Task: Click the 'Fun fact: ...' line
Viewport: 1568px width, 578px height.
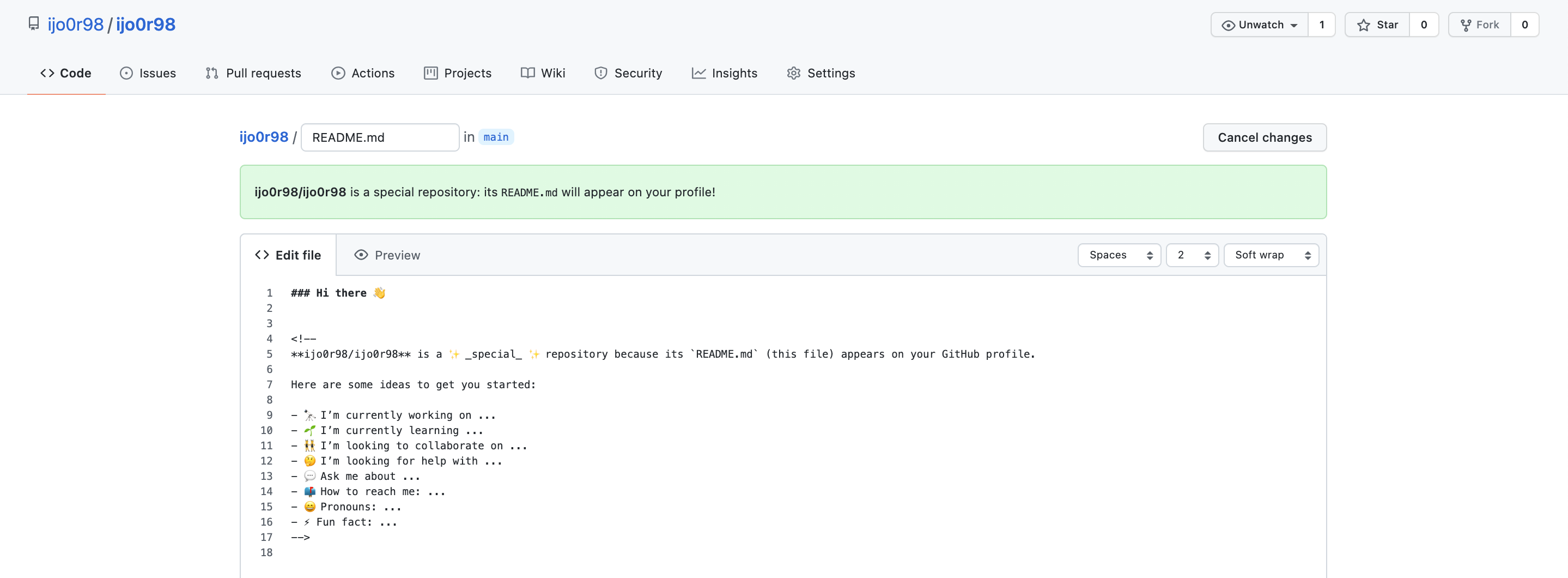Action: pos(344,521)
